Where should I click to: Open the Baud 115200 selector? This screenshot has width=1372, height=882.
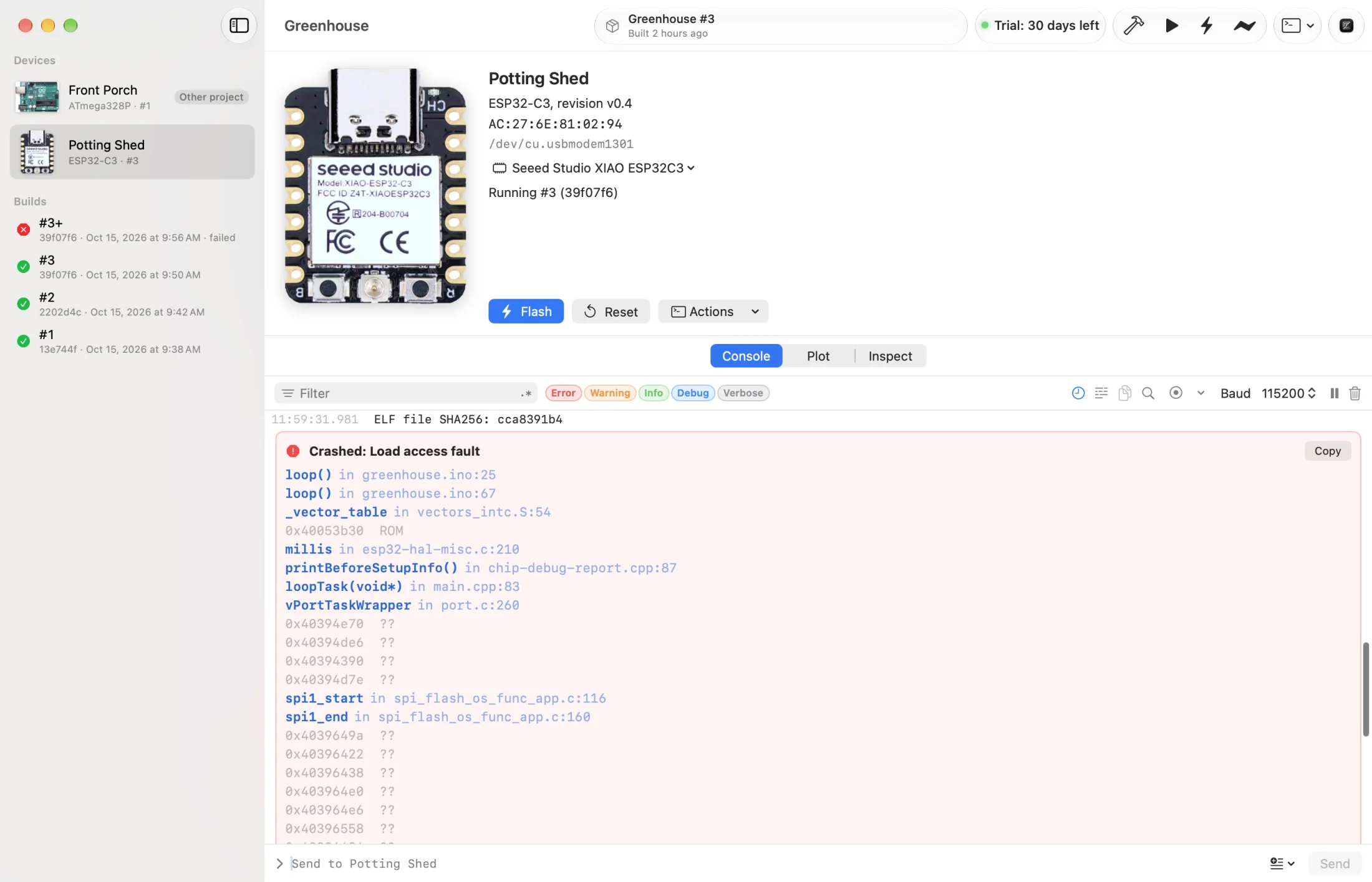tap(1288, 393)
